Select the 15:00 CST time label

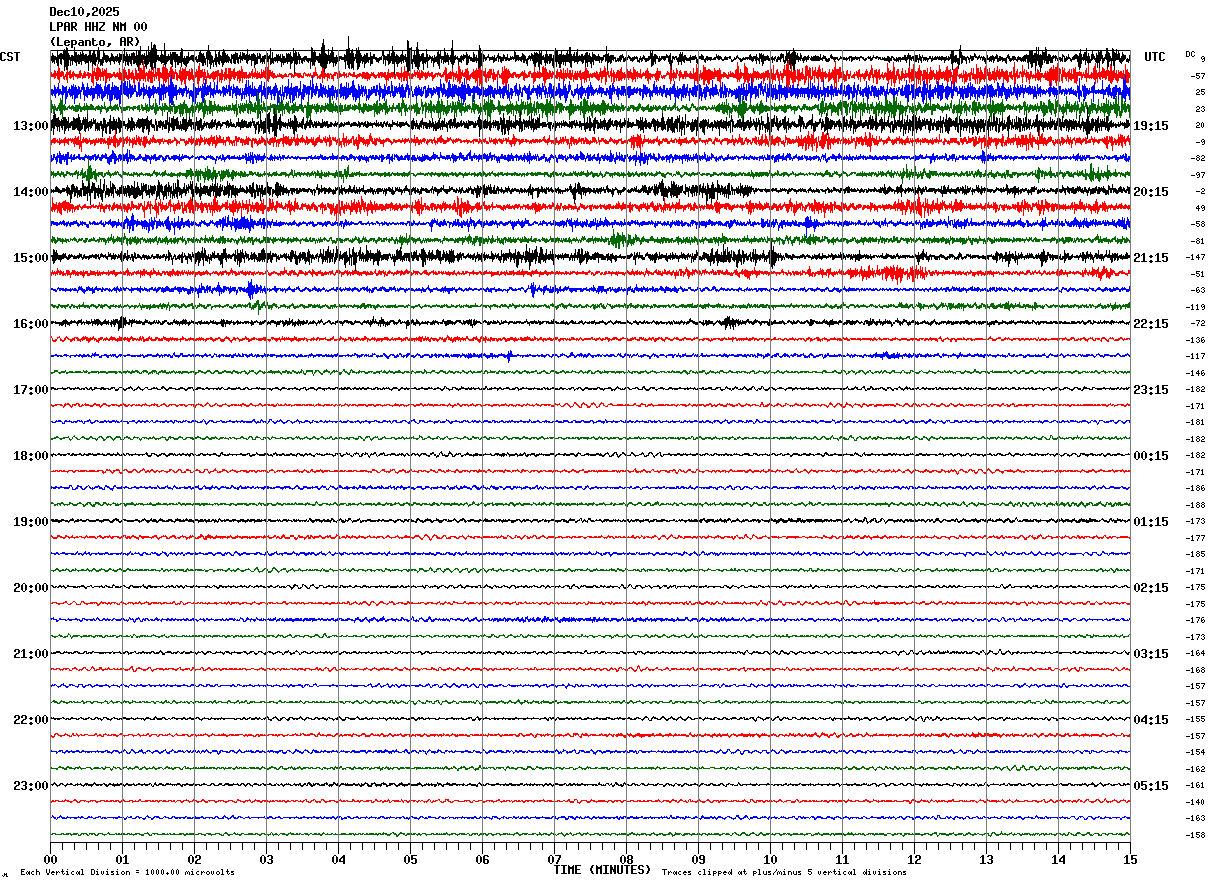click(31, 258)
